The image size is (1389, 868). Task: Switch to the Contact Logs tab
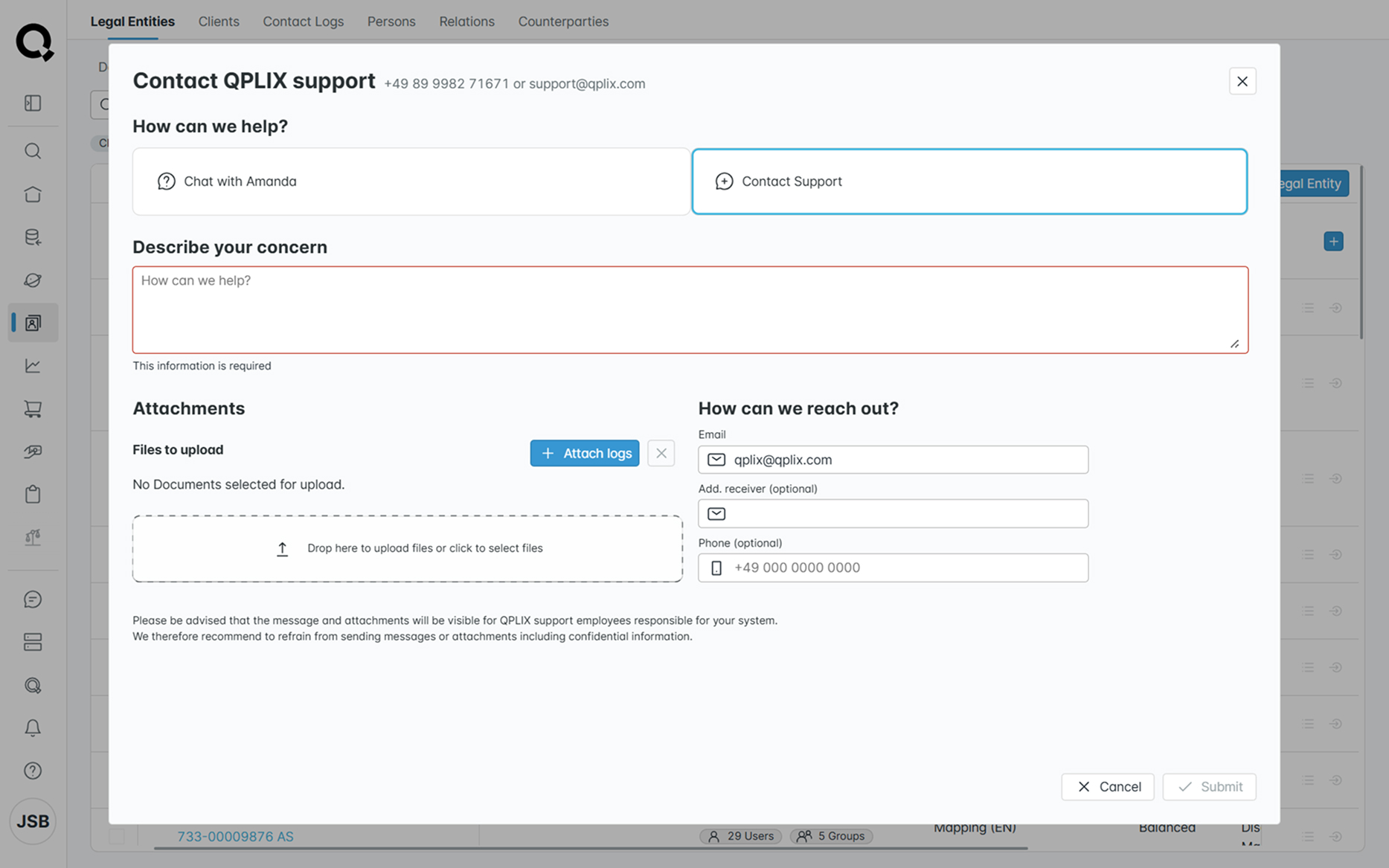[x=303, y=22]
